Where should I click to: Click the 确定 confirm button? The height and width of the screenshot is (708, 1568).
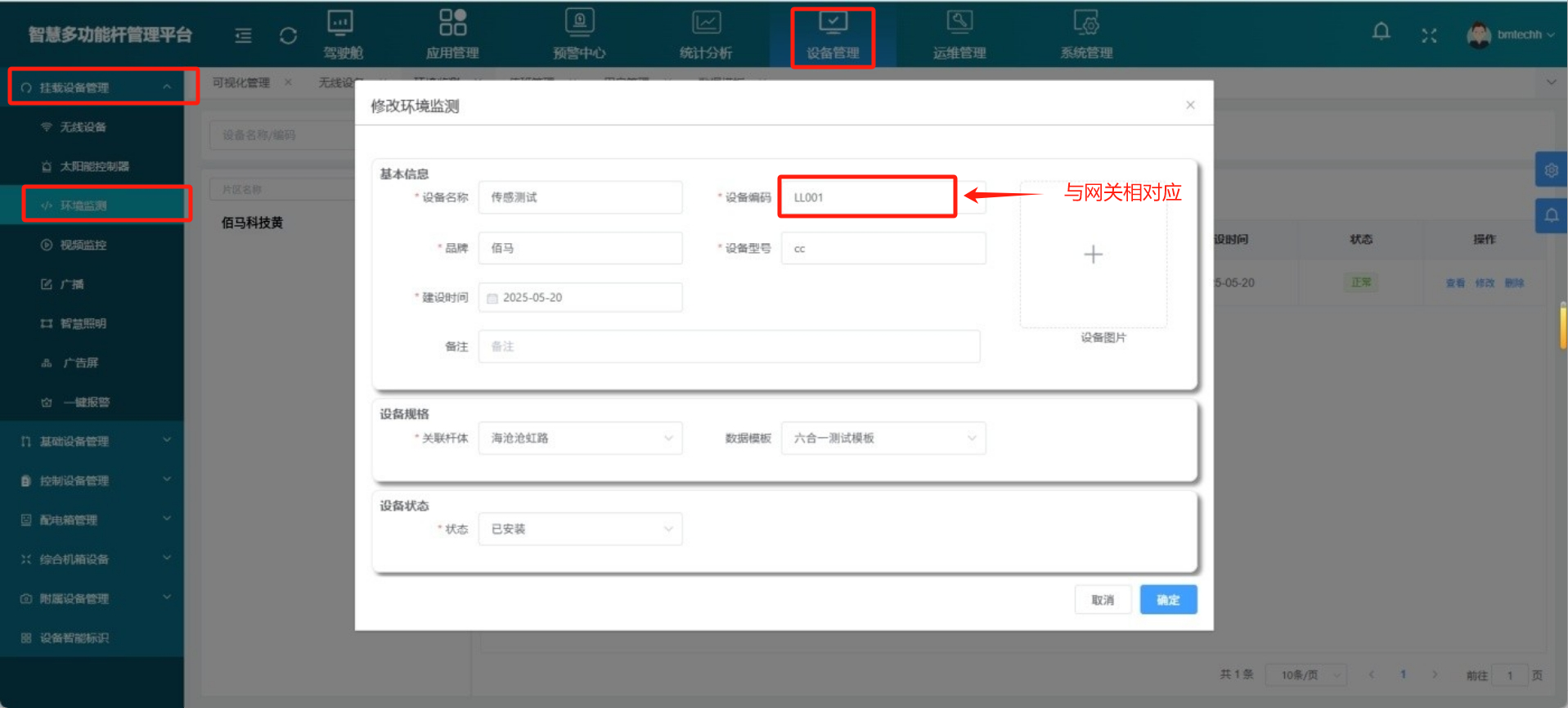[x=1167, y=600]
